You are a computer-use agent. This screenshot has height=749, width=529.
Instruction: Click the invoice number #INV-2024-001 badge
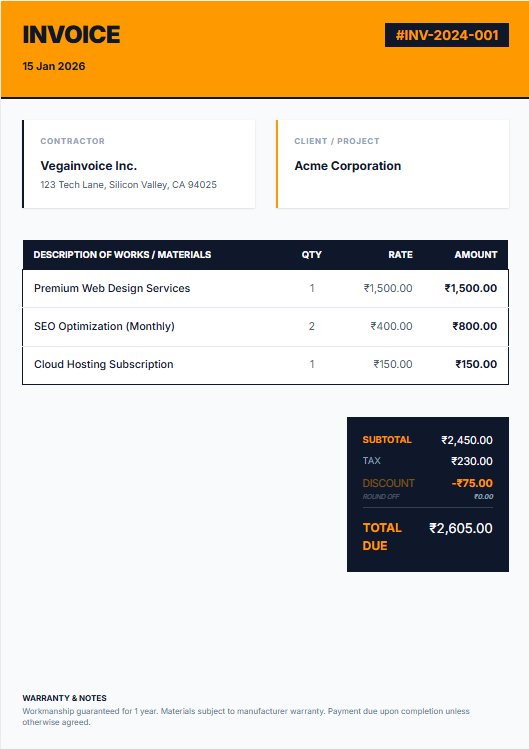click(x=447, y=35)
